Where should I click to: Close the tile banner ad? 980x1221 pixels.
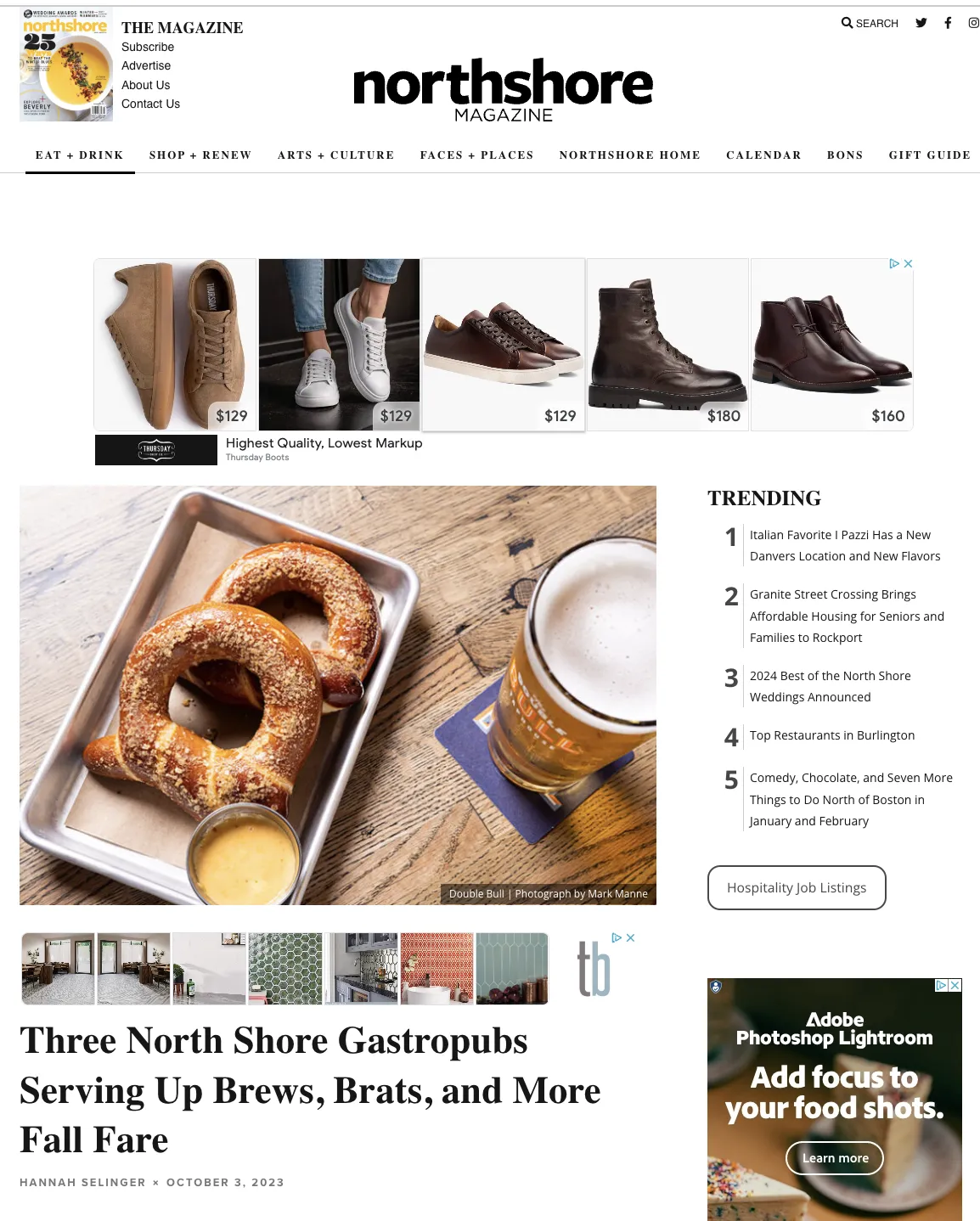tap(630, 938)
